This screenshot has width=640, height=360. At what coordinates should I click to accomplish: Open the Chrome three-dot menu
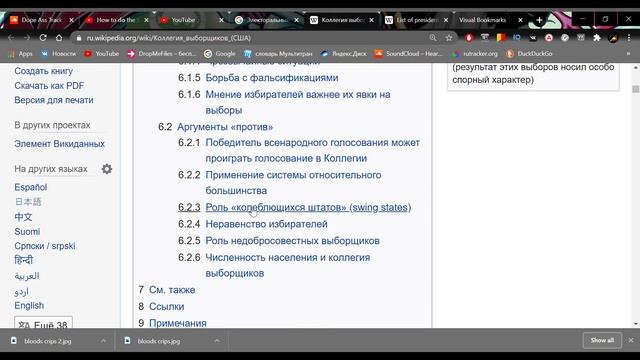629,38
